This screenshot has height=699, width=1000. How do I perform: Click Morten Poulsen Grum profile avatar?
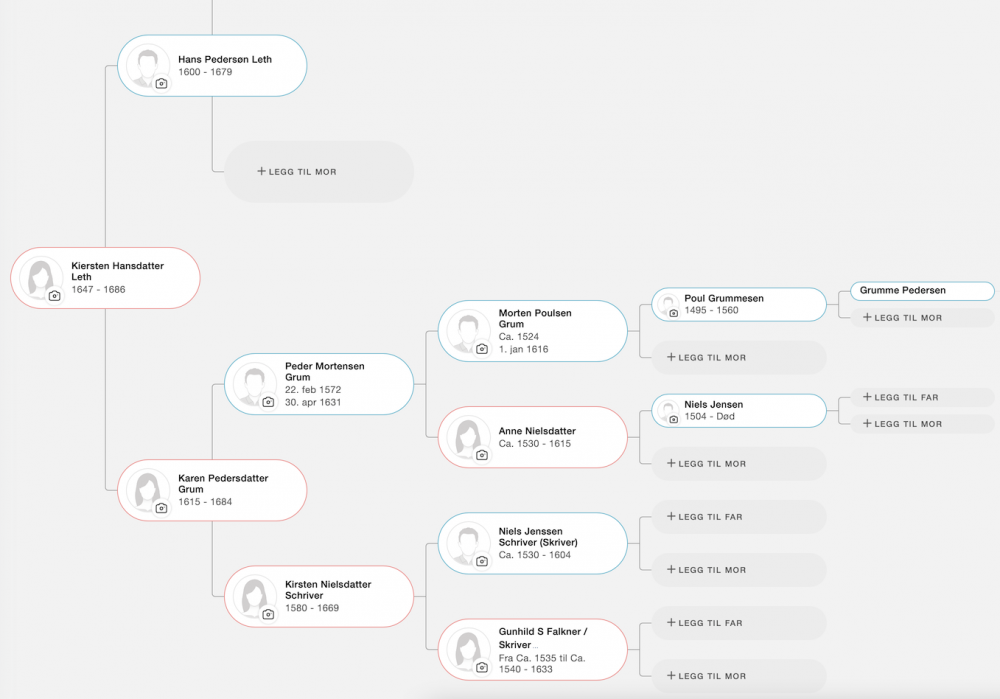(x=468, y=331)
